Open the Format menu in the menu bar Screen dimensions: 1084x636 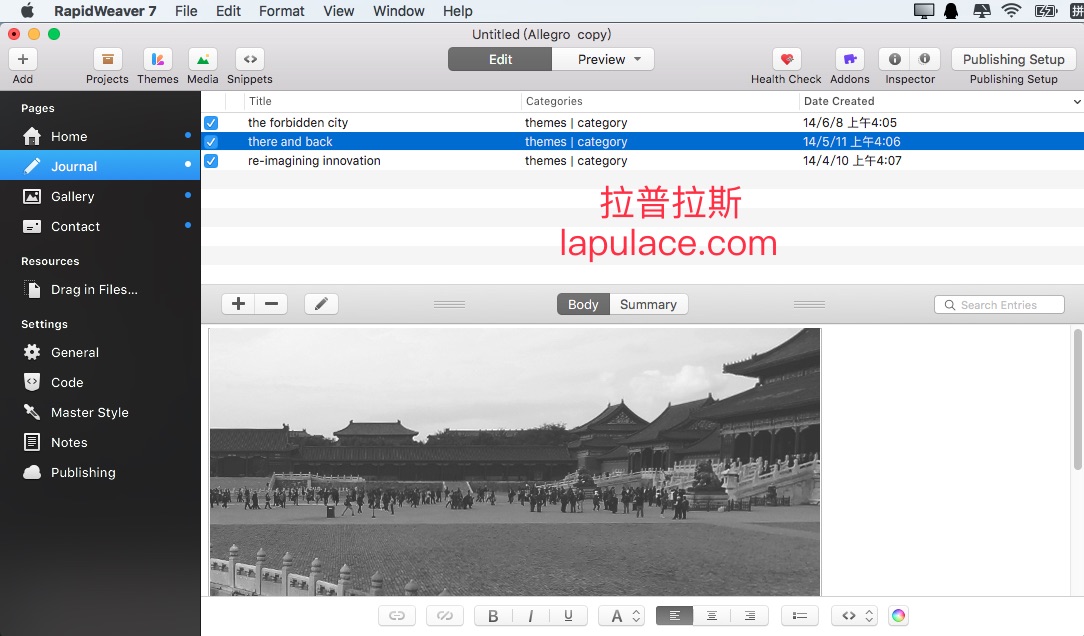pos(281,11)
